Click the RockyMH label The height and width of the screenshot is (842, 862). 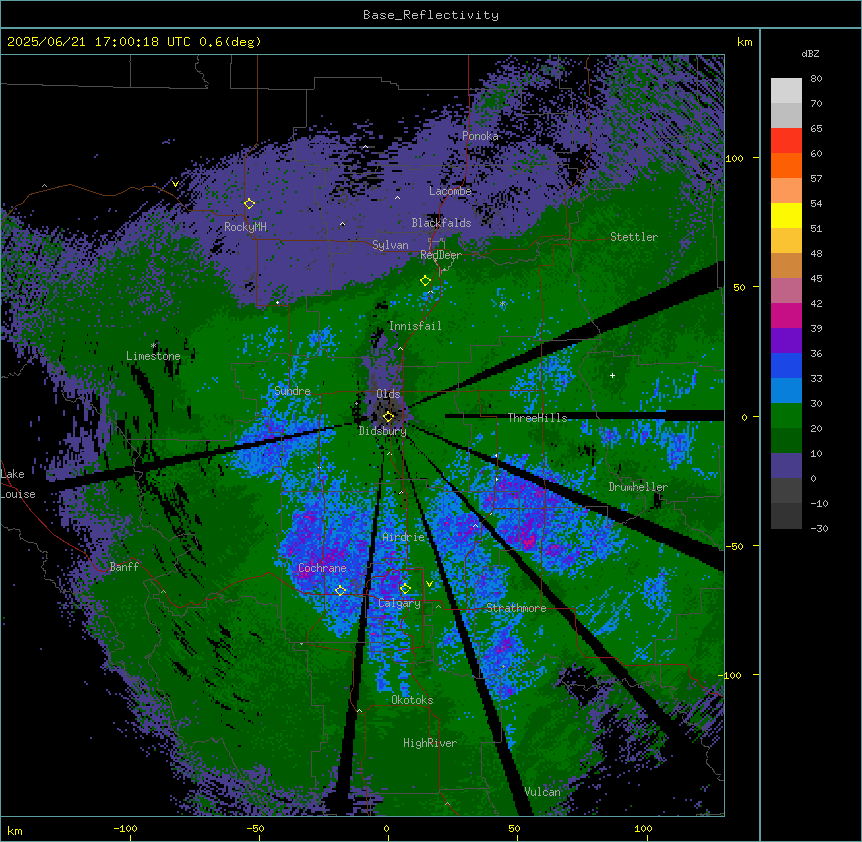pyautogui.click(x=245, y=226)
